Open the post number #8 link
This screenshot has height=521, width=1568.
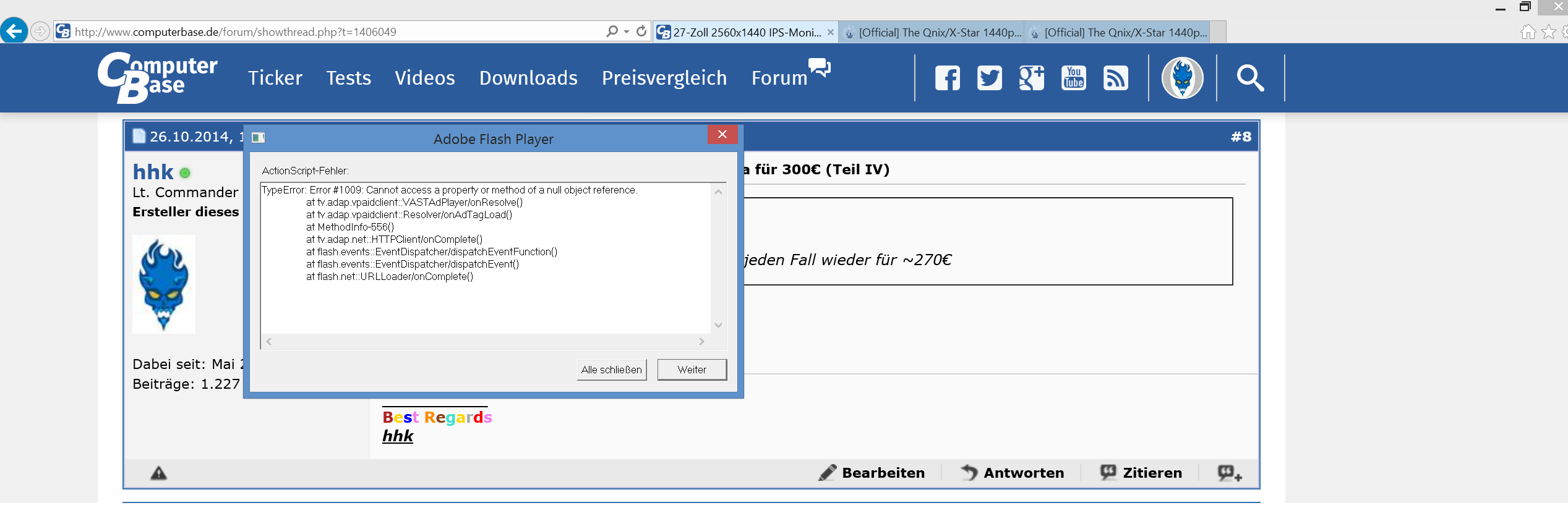click(x=1241, y=137)
